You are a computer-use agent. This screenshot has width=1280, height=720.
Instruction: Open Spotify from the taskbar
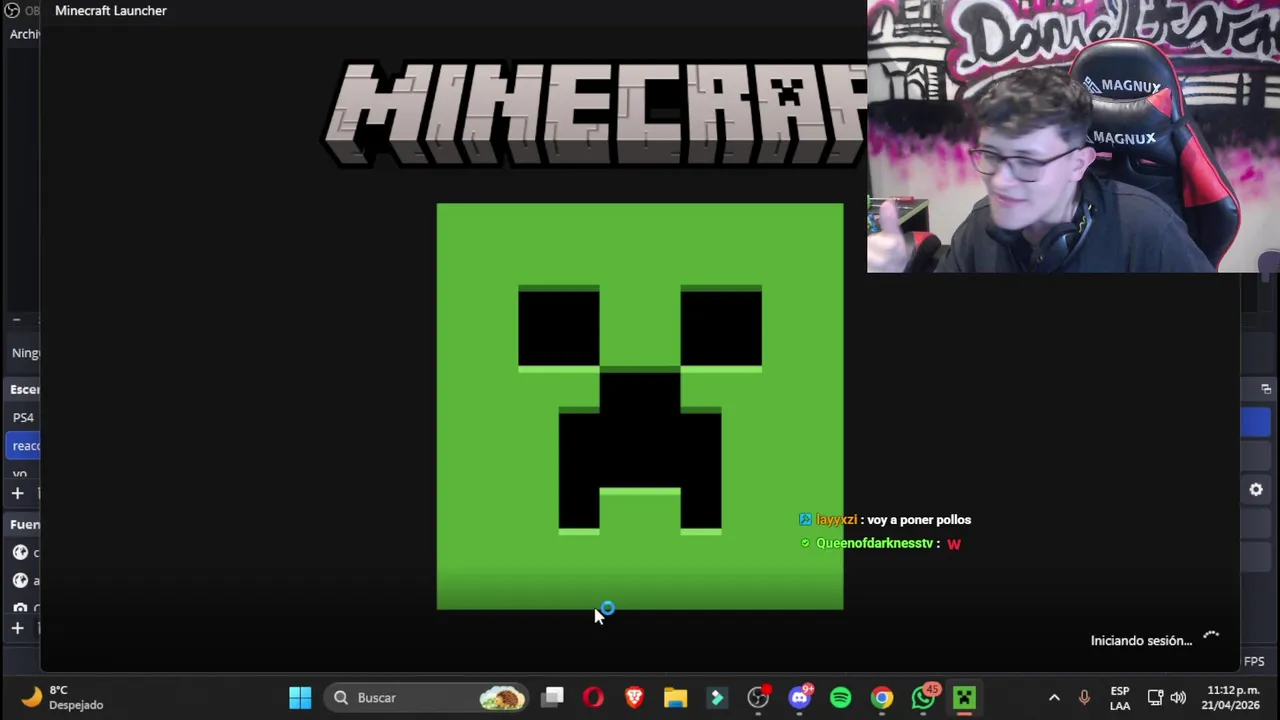[x=840, y=697]
